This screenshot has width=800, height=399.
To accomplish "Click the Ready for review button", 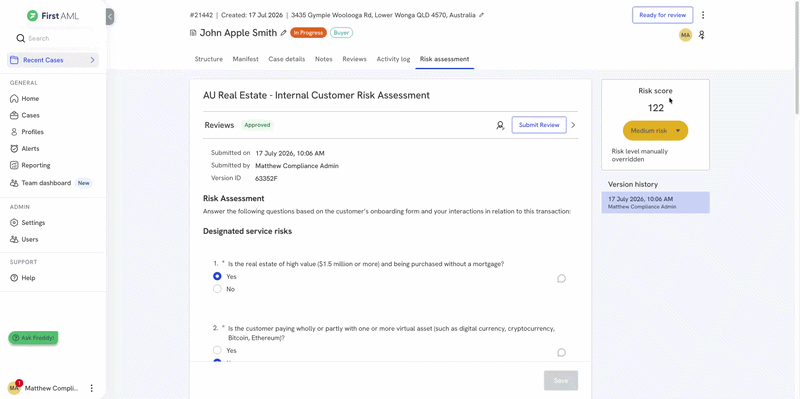I will pyautogui.click(x=663, y=15).
